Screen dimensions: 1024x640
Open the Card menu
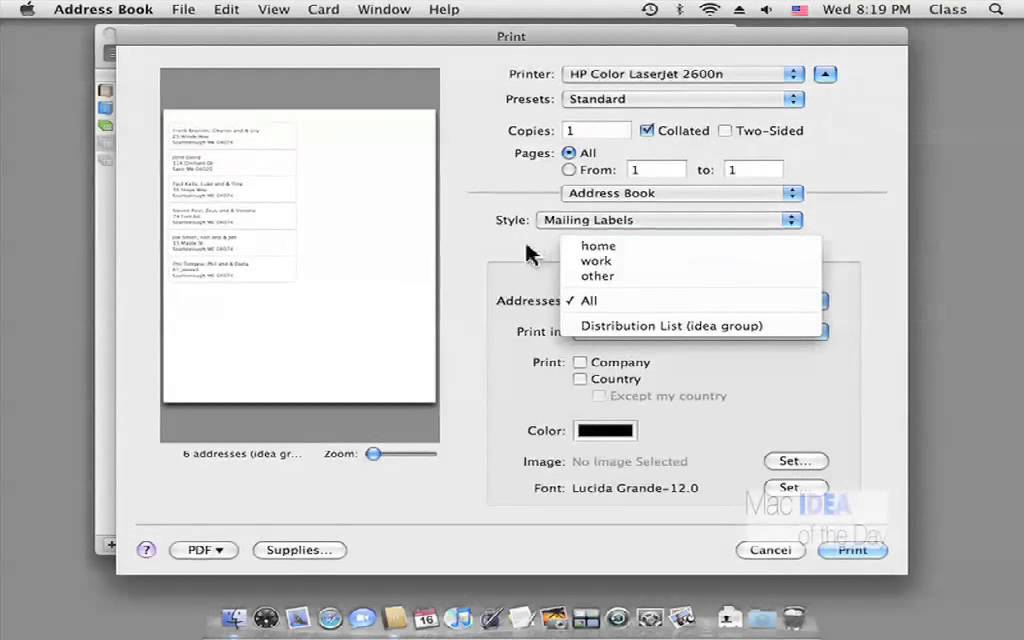[x=323, y=9]
